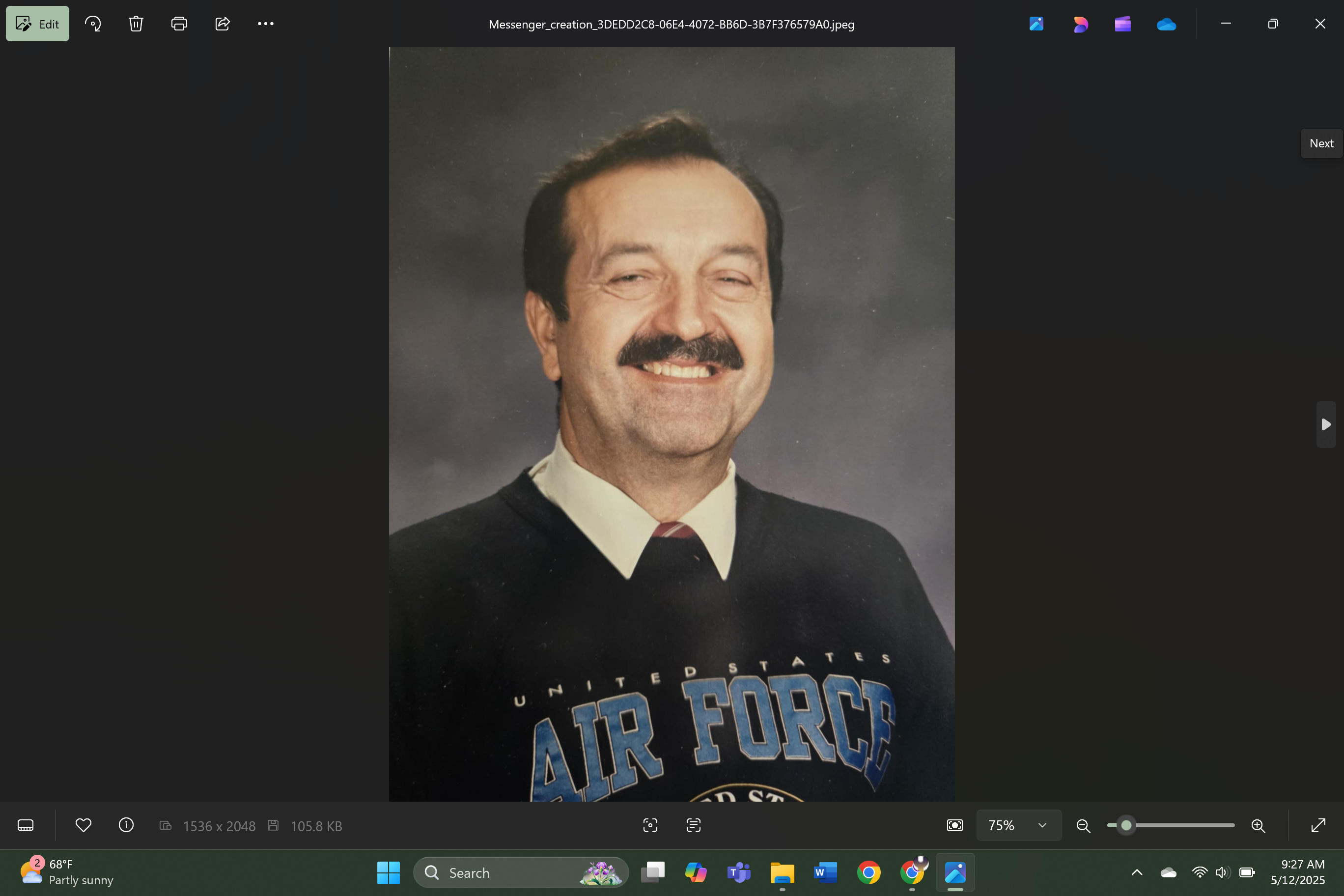
Task: Open the three-dot See more menu
Action: 265,24
